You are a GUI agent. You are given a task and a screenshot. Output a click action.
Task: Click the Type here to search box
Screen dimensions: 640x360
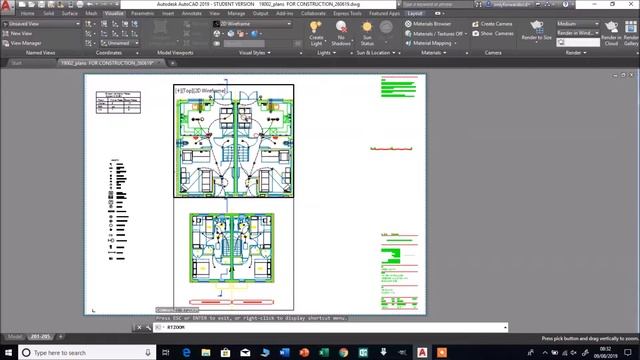[x=87, y=352]
